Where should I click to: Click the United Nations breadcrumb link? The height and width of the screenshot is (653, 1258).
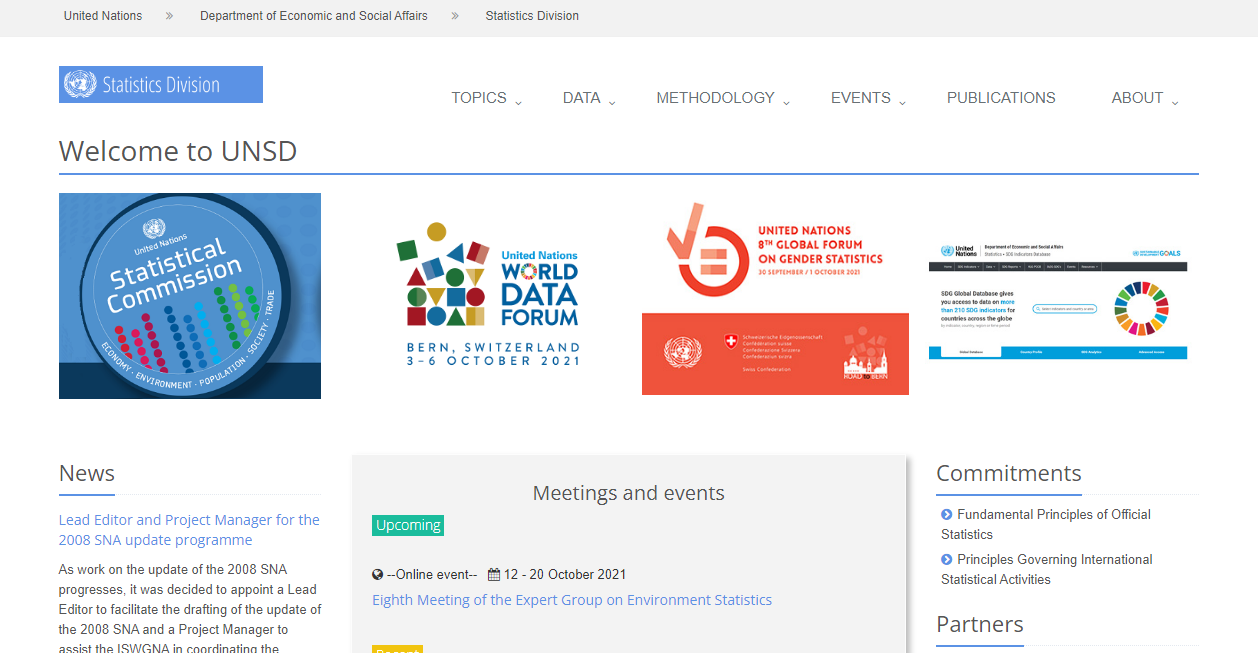click(103, 16)
